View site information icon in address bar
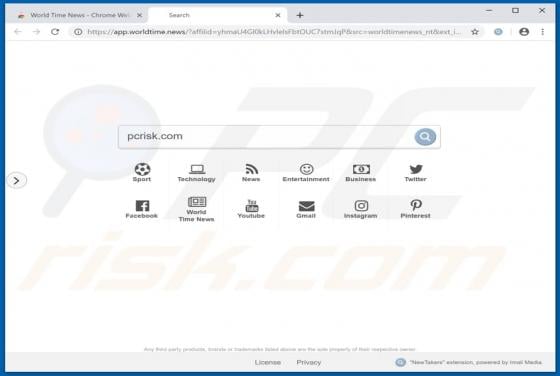Screen dimensions: 560x376 click(x=78, y=32)
